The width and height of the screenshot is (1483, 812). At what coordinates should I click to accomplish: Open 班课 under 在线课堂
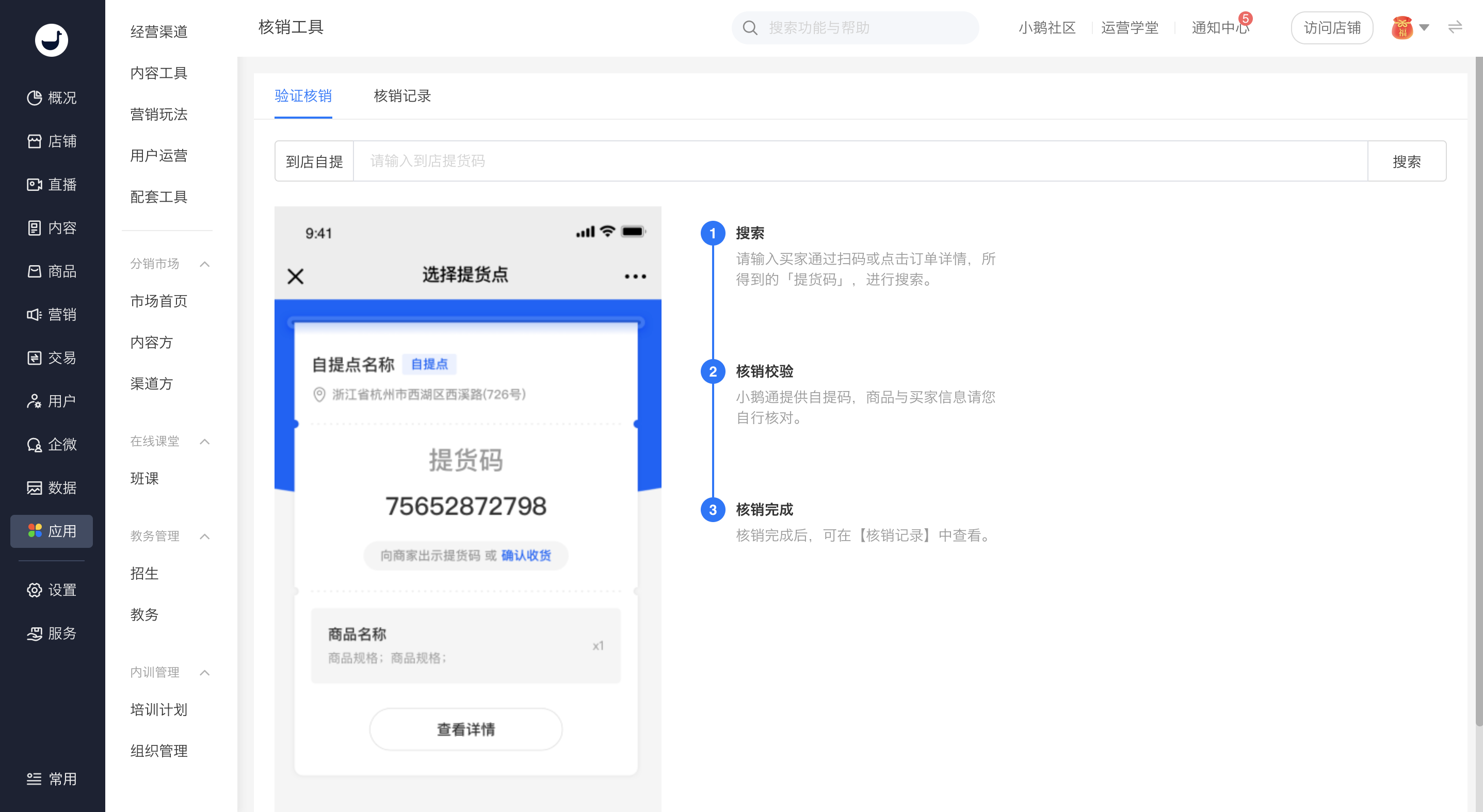coord(144,479)
